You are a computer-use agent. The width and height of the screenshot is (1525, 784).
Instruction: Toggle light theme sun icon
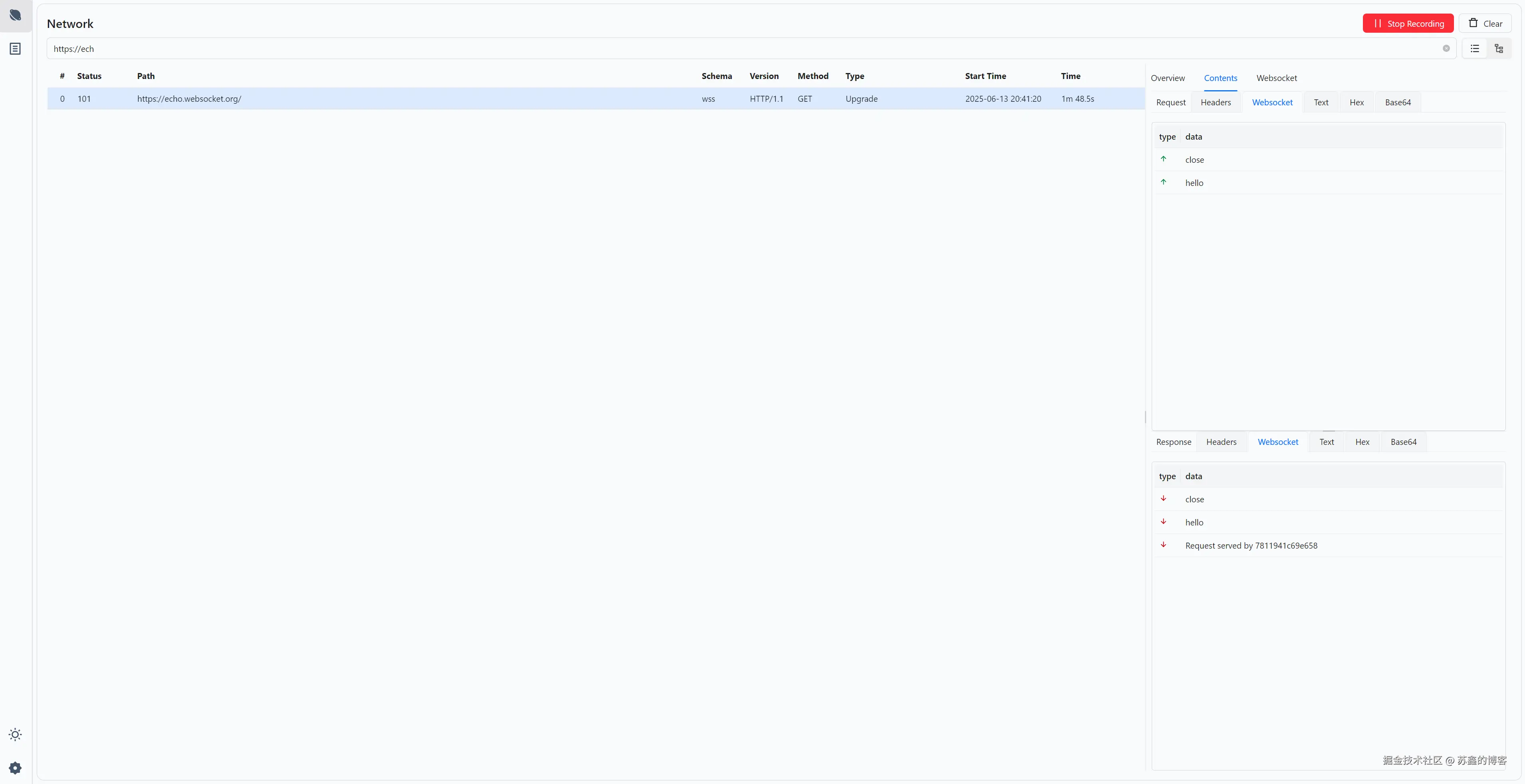click(16, 734)
